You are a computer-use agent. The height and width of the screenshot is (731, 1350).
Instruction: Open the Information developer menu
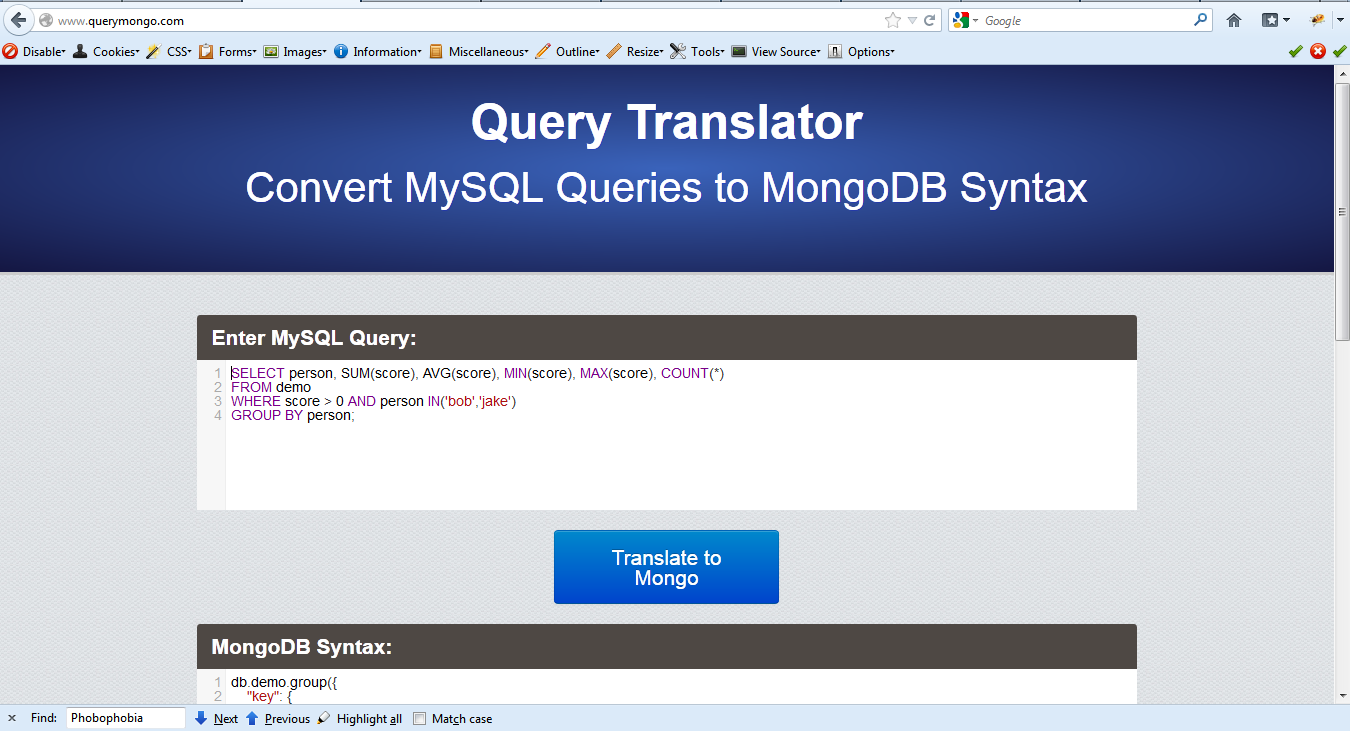tap(378, 52)
